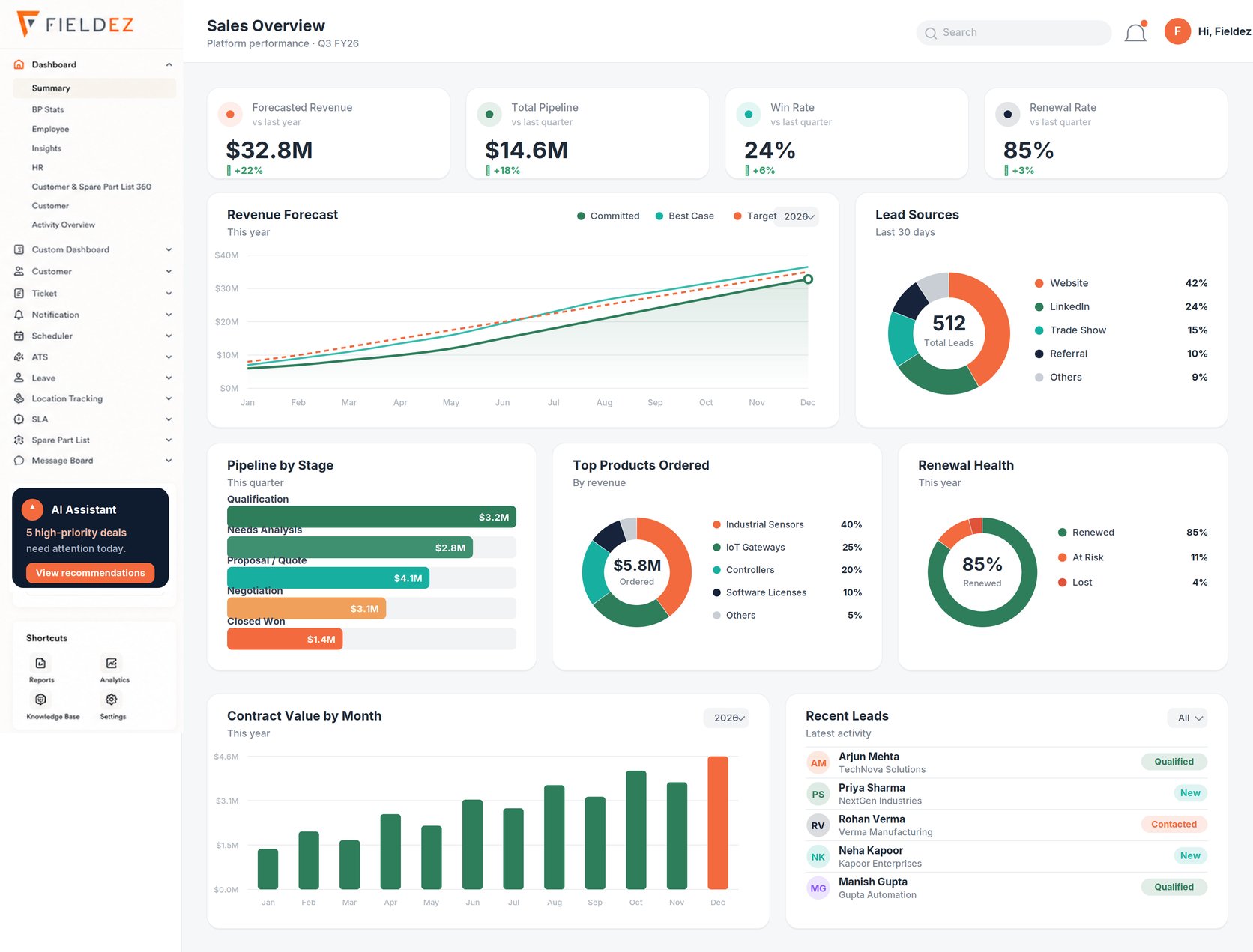Open the Reports shortcut icon
The height and width of the screenshot is (952, 1253).
click(x=41, y=663)
